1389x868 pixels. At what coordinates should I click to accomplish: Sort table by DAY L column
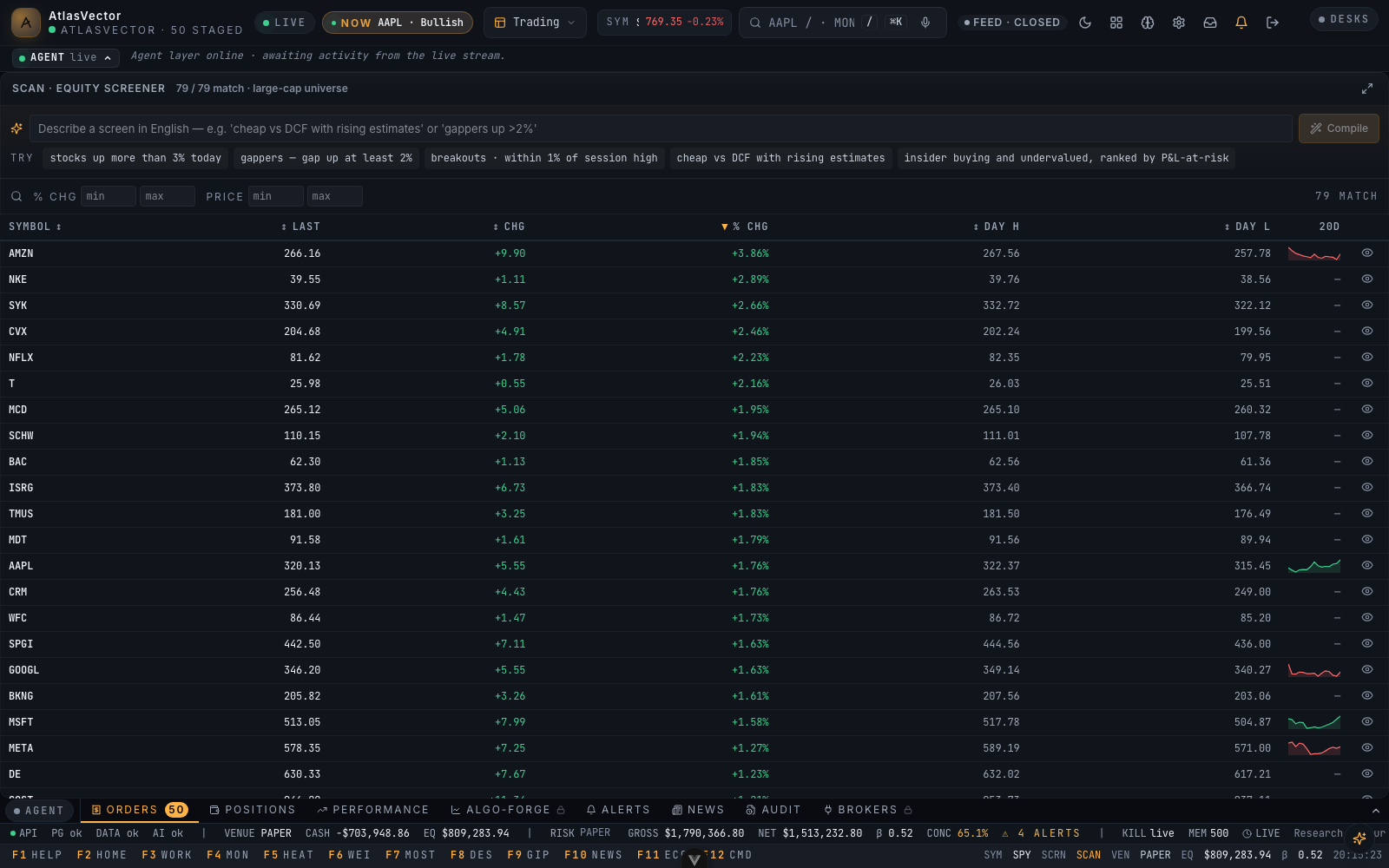pyautogui.click(x=1247, y=227)
